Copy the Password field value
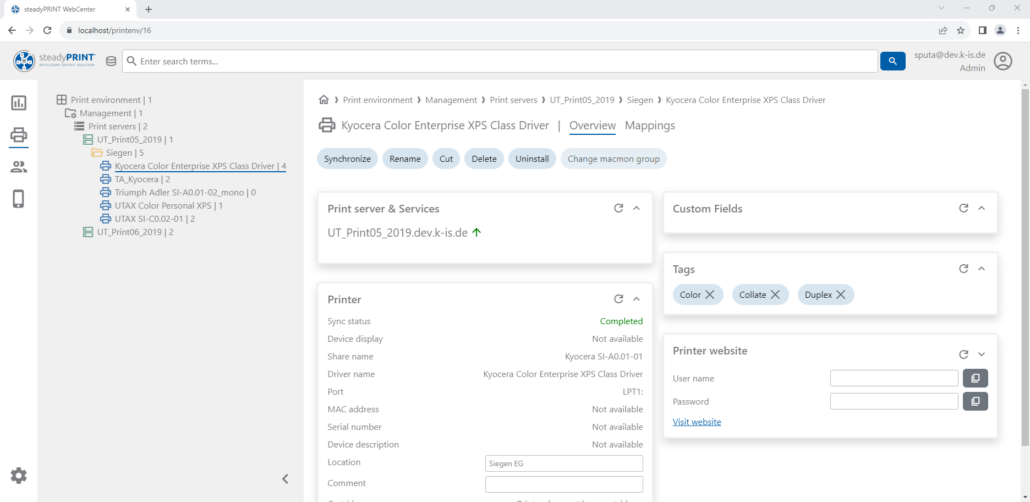Screen dimensions: 1030x502 click(x=975, y=401)
